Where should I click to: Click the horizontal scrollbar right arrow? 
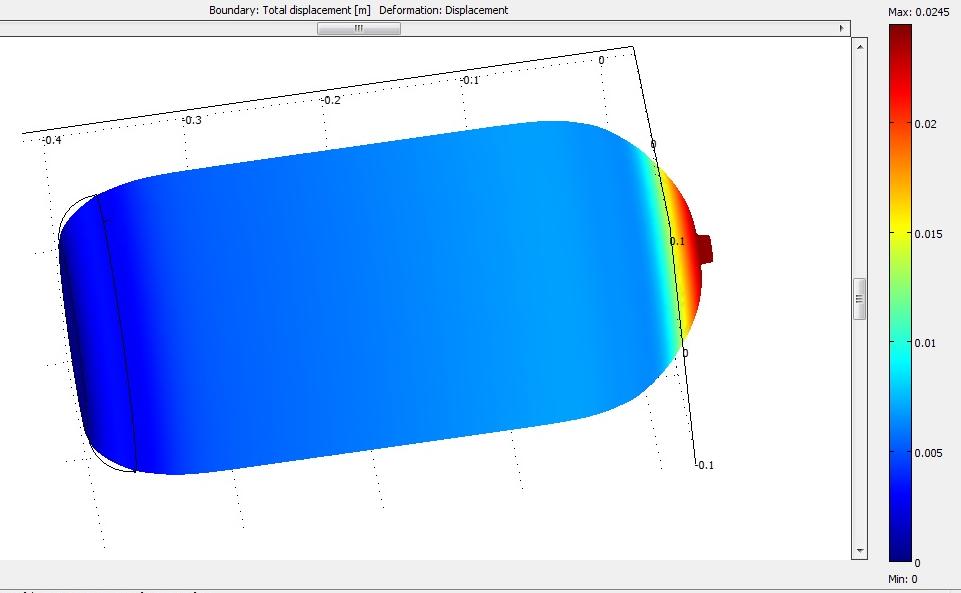point(841,28)
